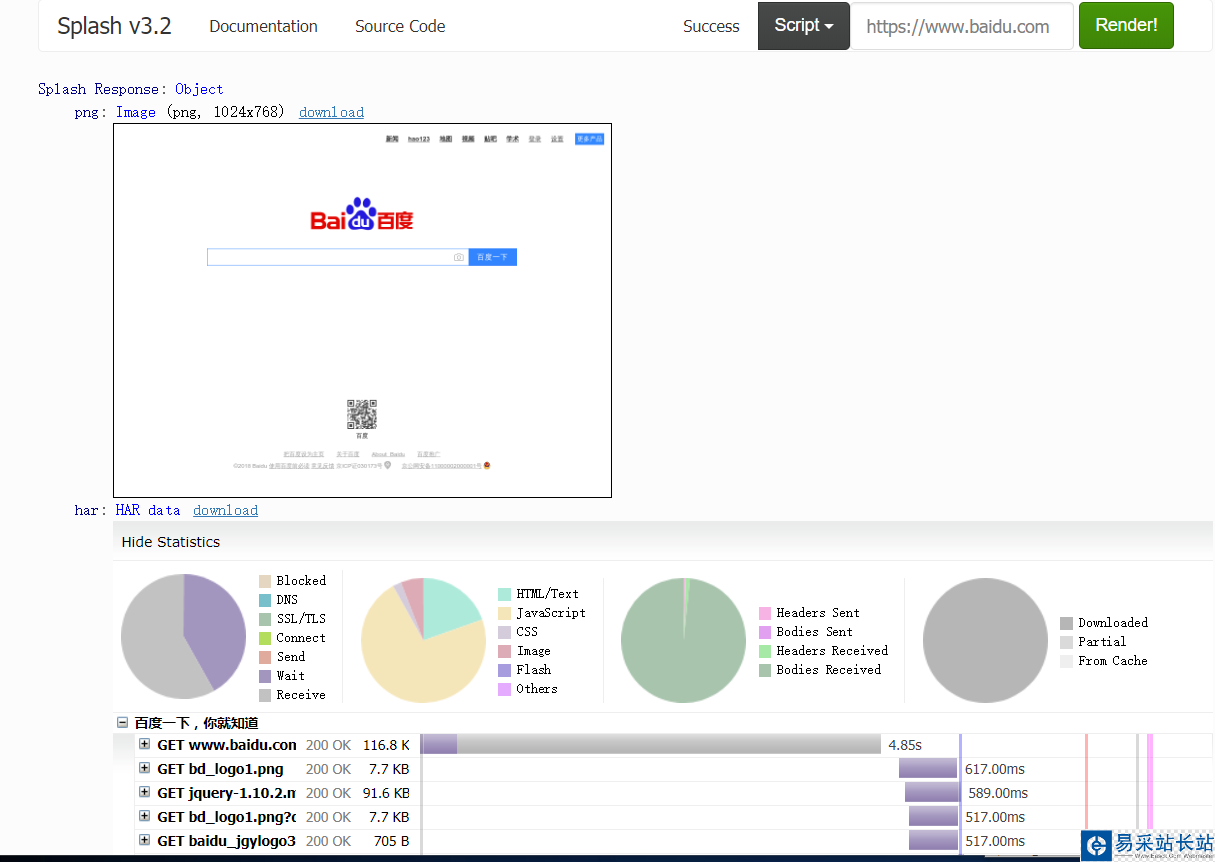Download the HAR data
The width and height of the screenshot is (1215, 862).
(225, 510)
